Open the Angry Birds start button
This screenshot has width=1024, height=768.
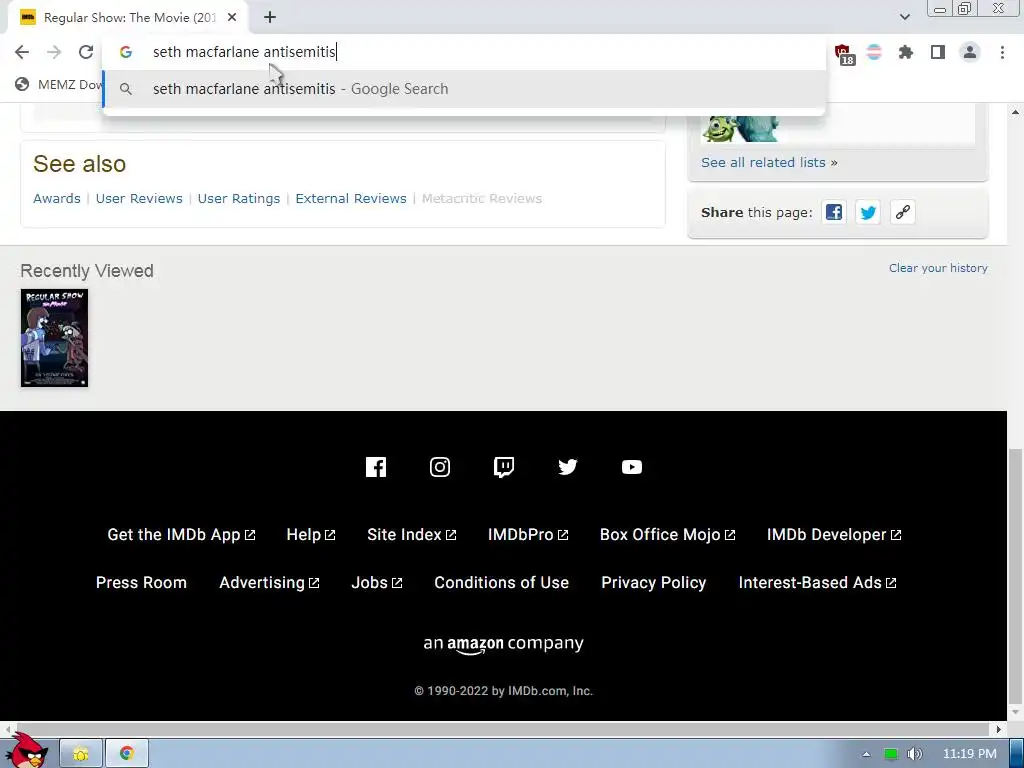click(x=27, y=752)
